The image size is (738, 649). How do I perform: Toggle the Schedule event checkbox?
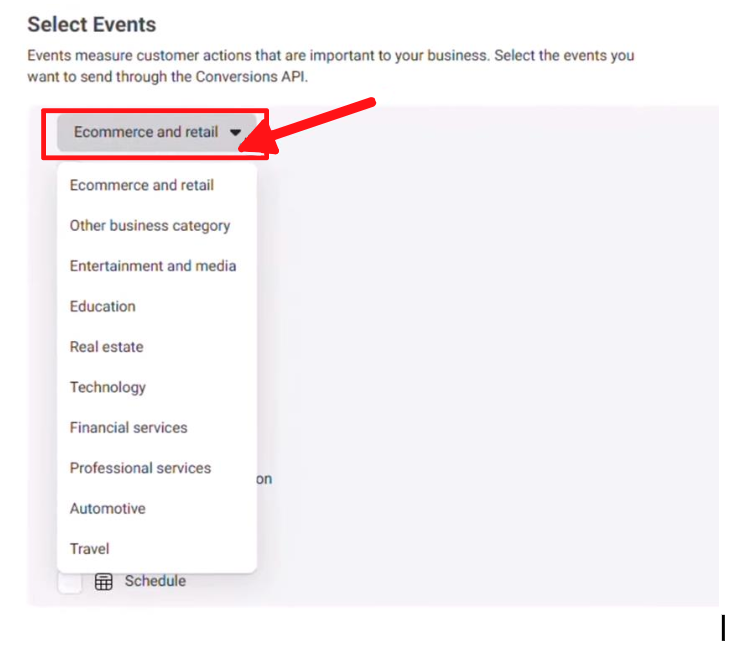coord(70,581)
